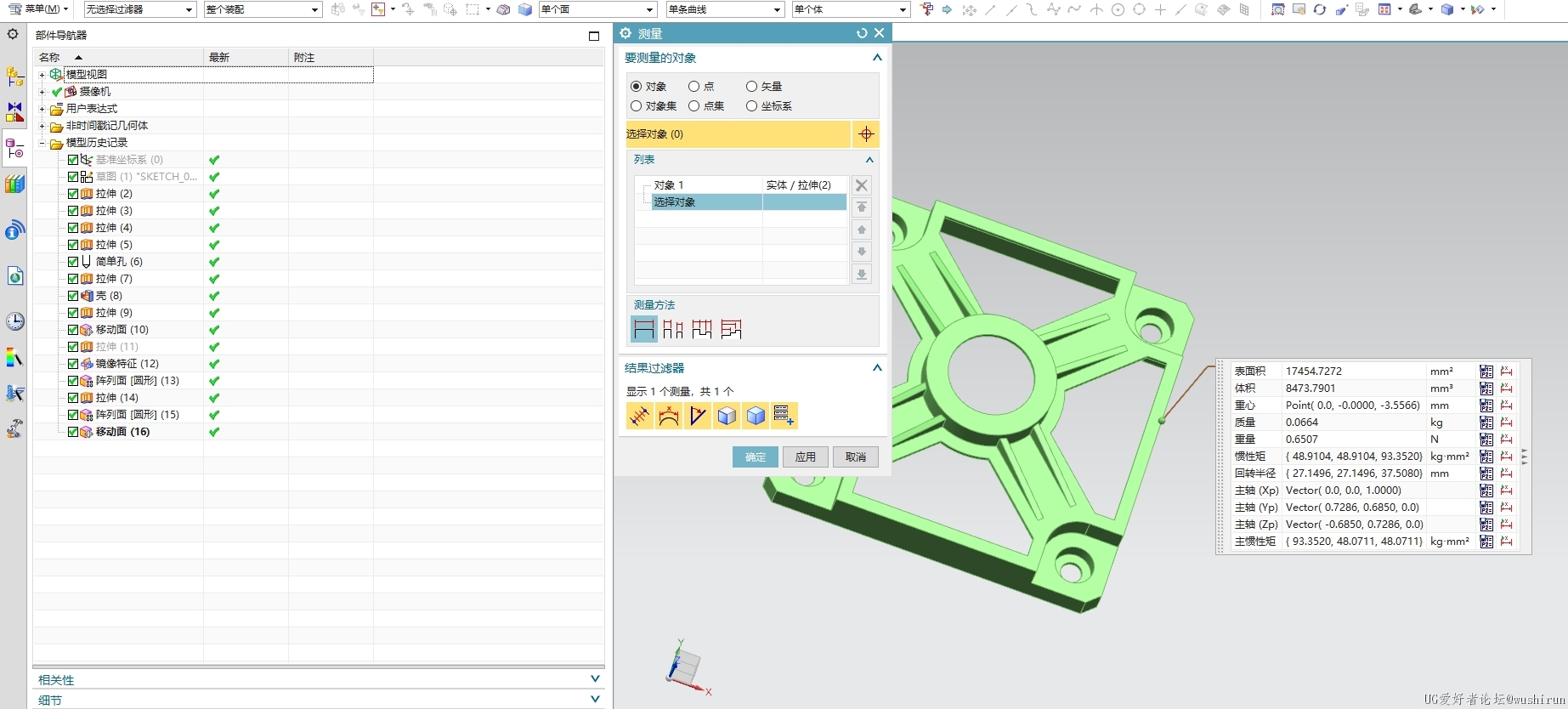
Task: Click the rectangle selection marquee icon
Action: pos(473,9)
